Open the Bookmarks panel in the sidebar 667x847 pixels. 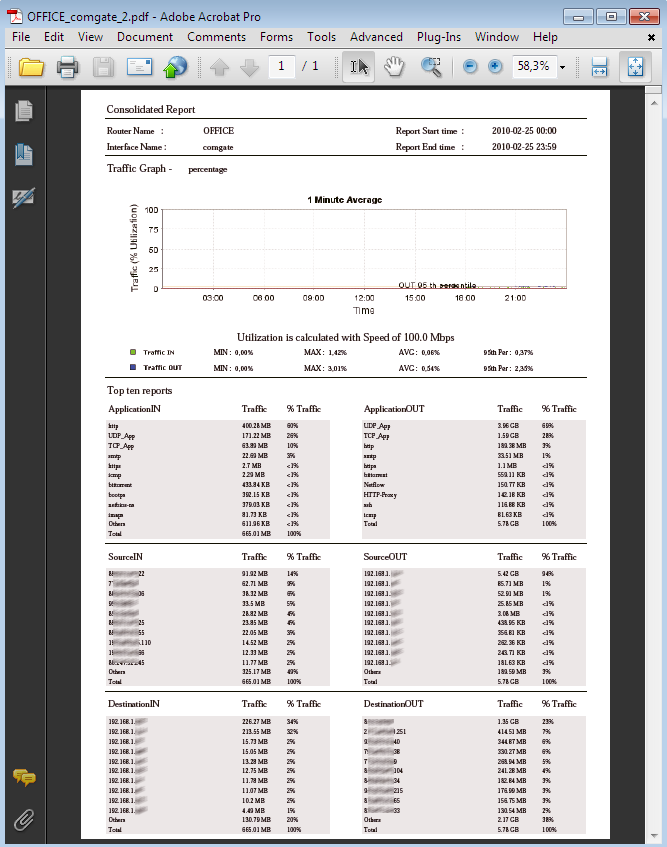tap(24, 154)
